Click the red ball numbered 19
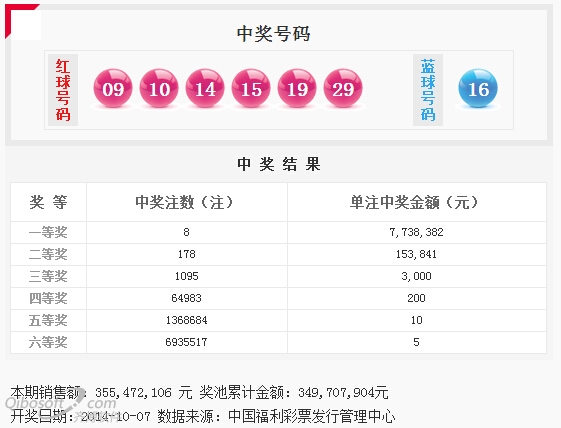 coord(297,88)
